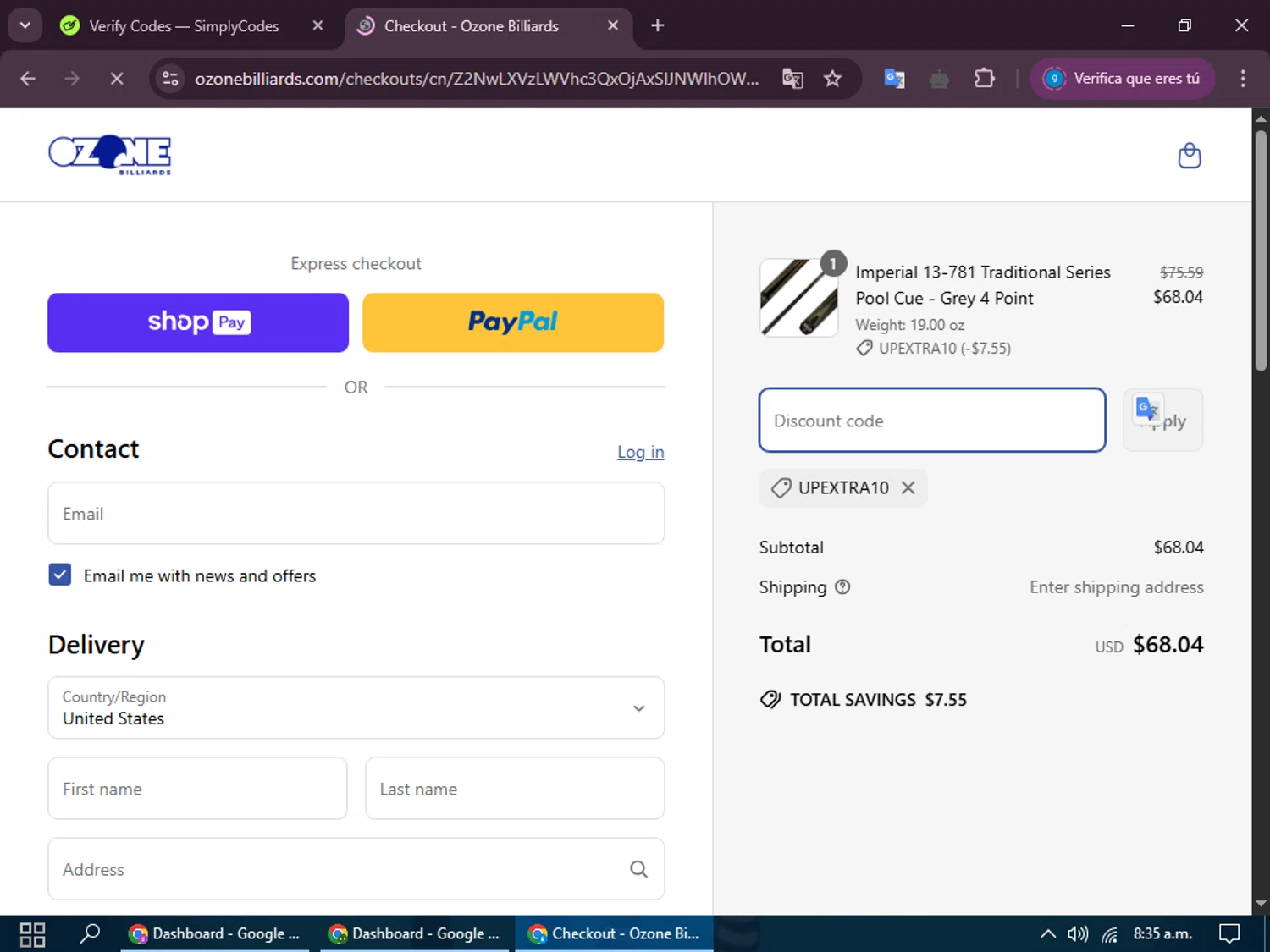
Task: Choose PayPal express checkout
Action: 513,322
